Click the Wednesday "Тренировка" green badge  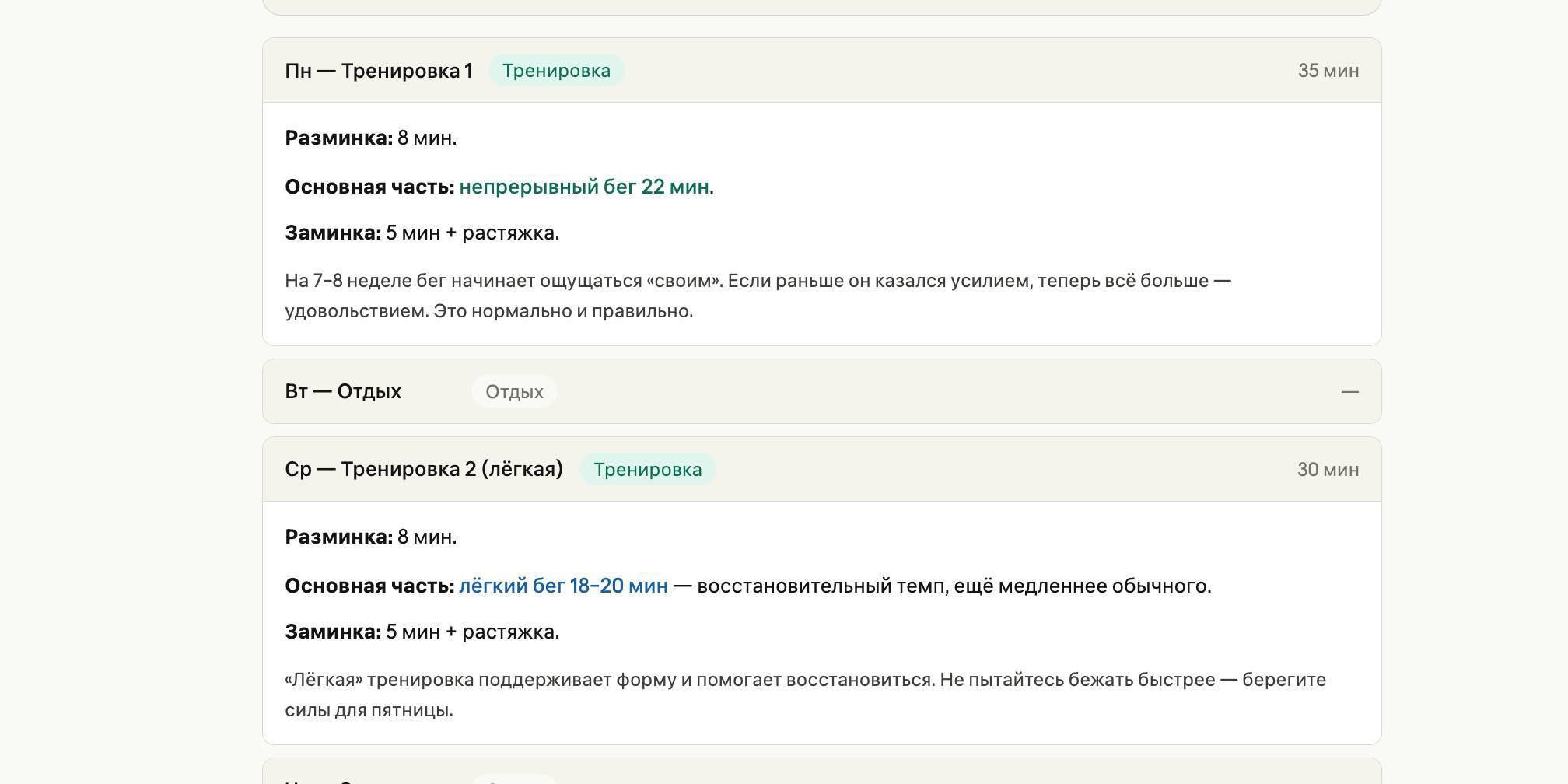[647, 470]
